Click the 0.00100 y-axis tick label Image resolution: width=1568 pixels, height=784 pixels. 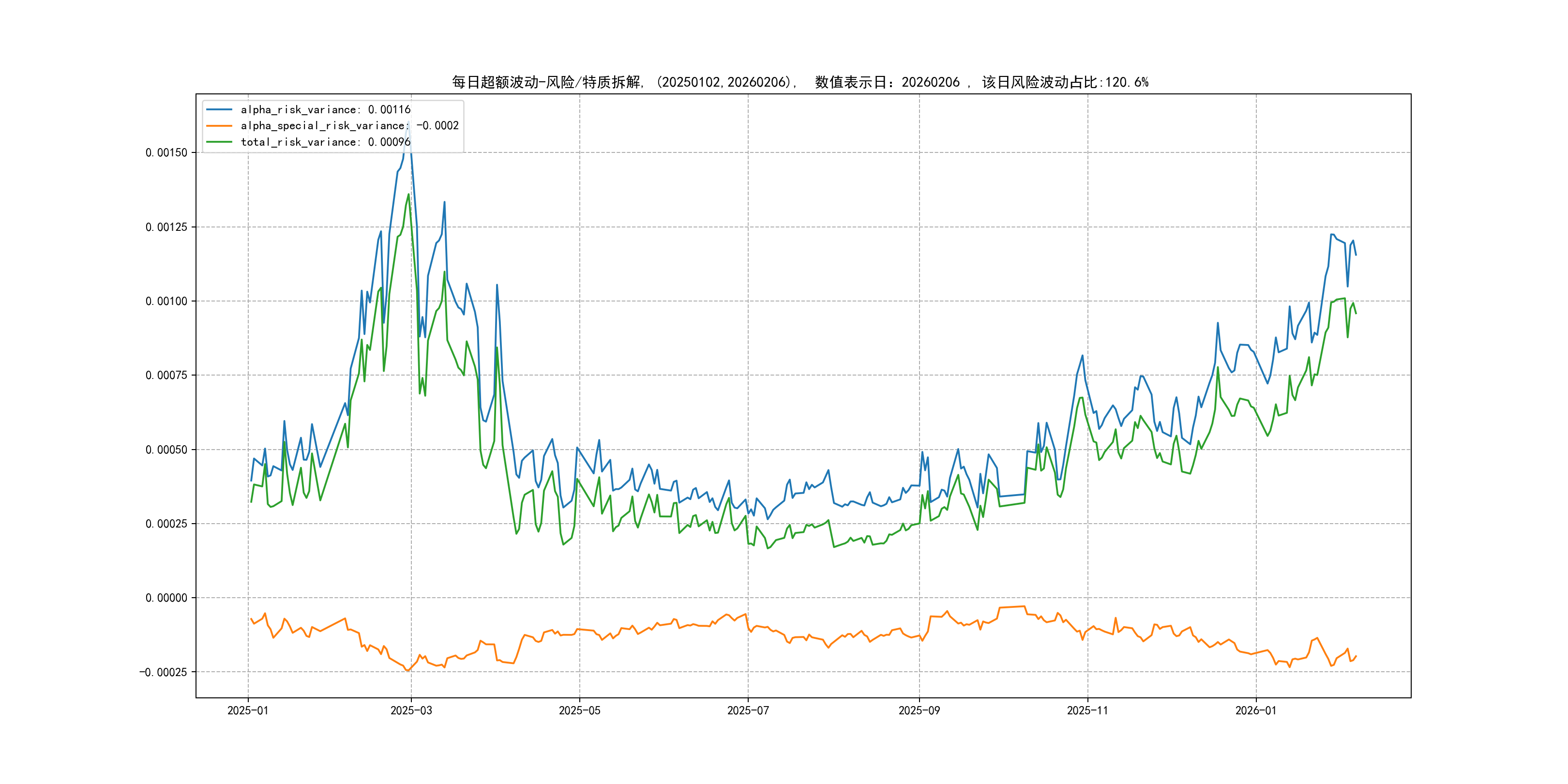166,302
